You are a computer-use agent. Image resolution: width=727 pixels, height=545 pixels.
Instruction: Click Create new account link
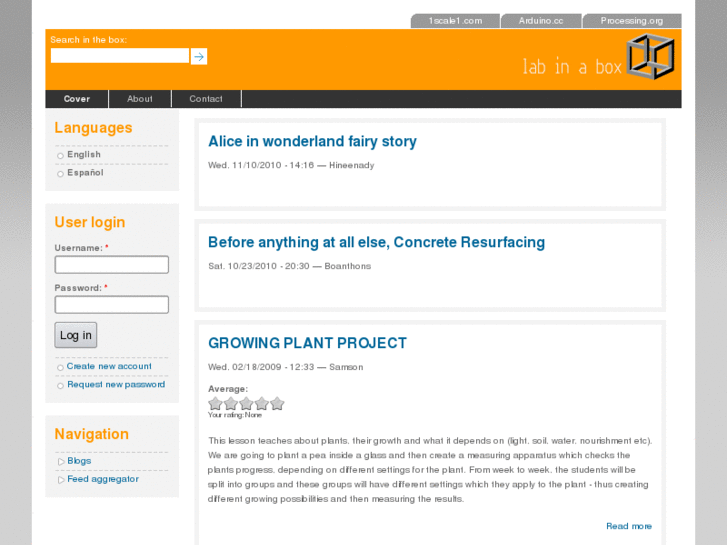109,367
